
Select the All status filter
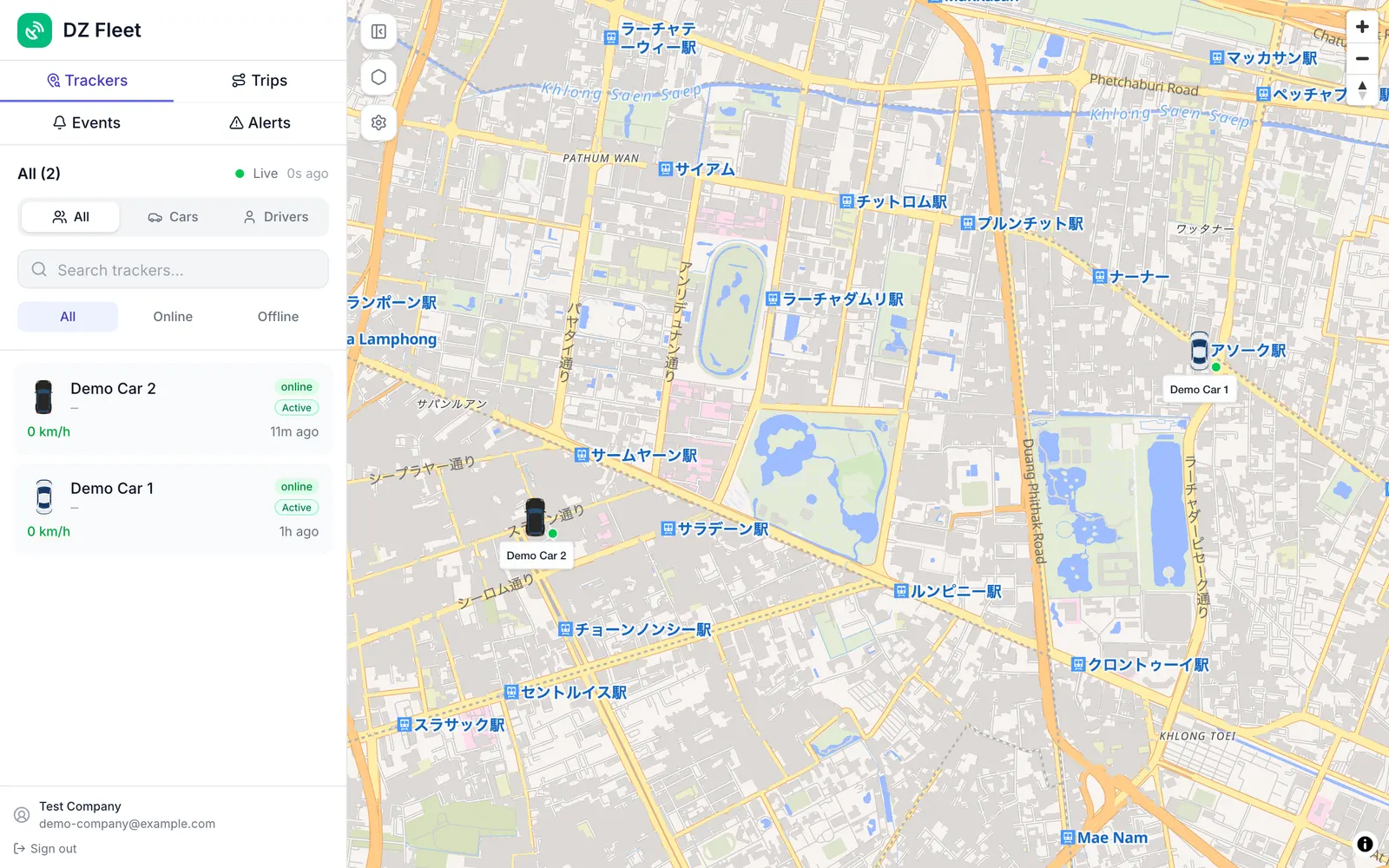coord(68,317)
